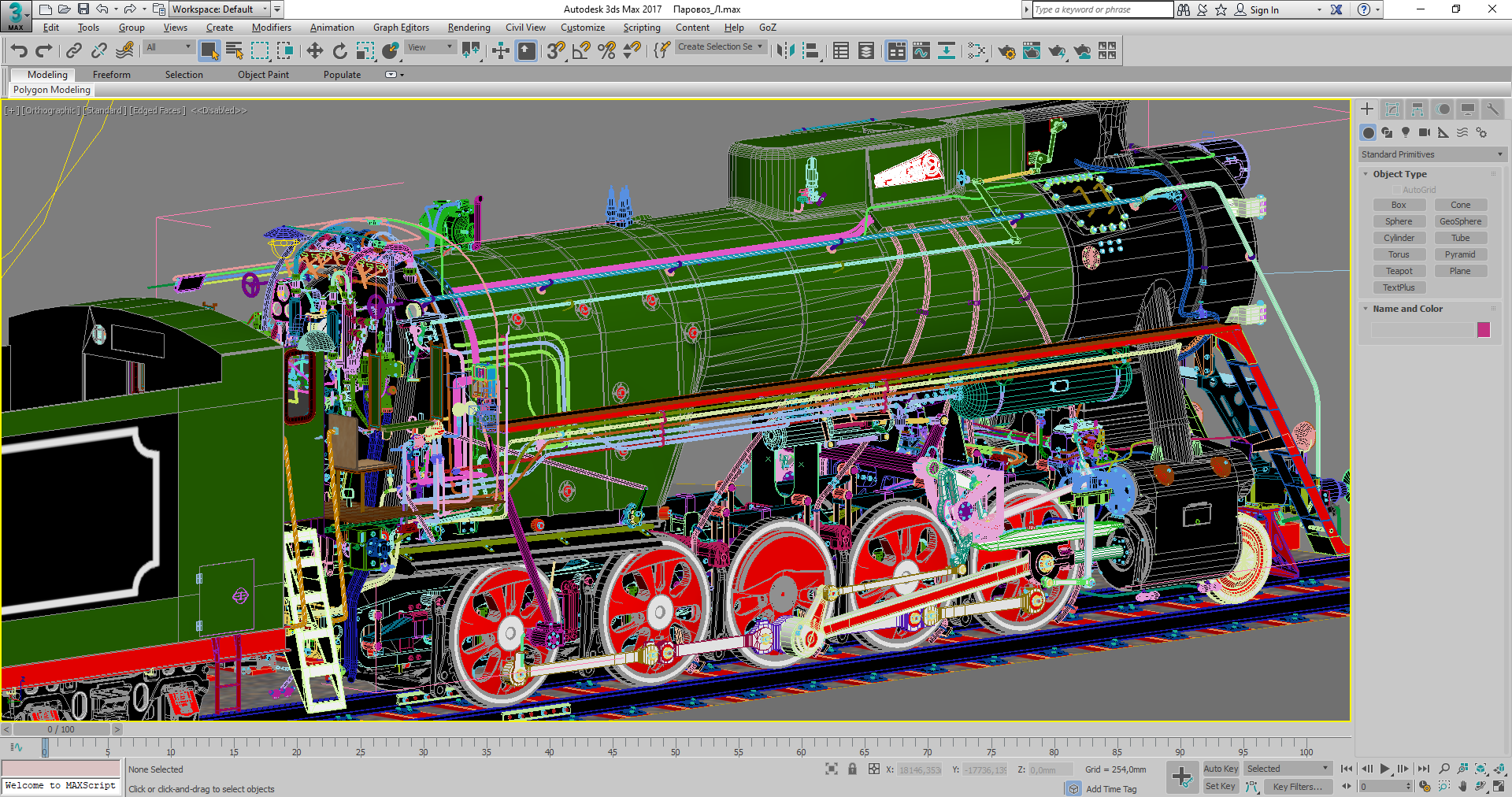Click the Mirror tool icon
The width and height of the screenshot is (1512, 797).
[785, 51]
